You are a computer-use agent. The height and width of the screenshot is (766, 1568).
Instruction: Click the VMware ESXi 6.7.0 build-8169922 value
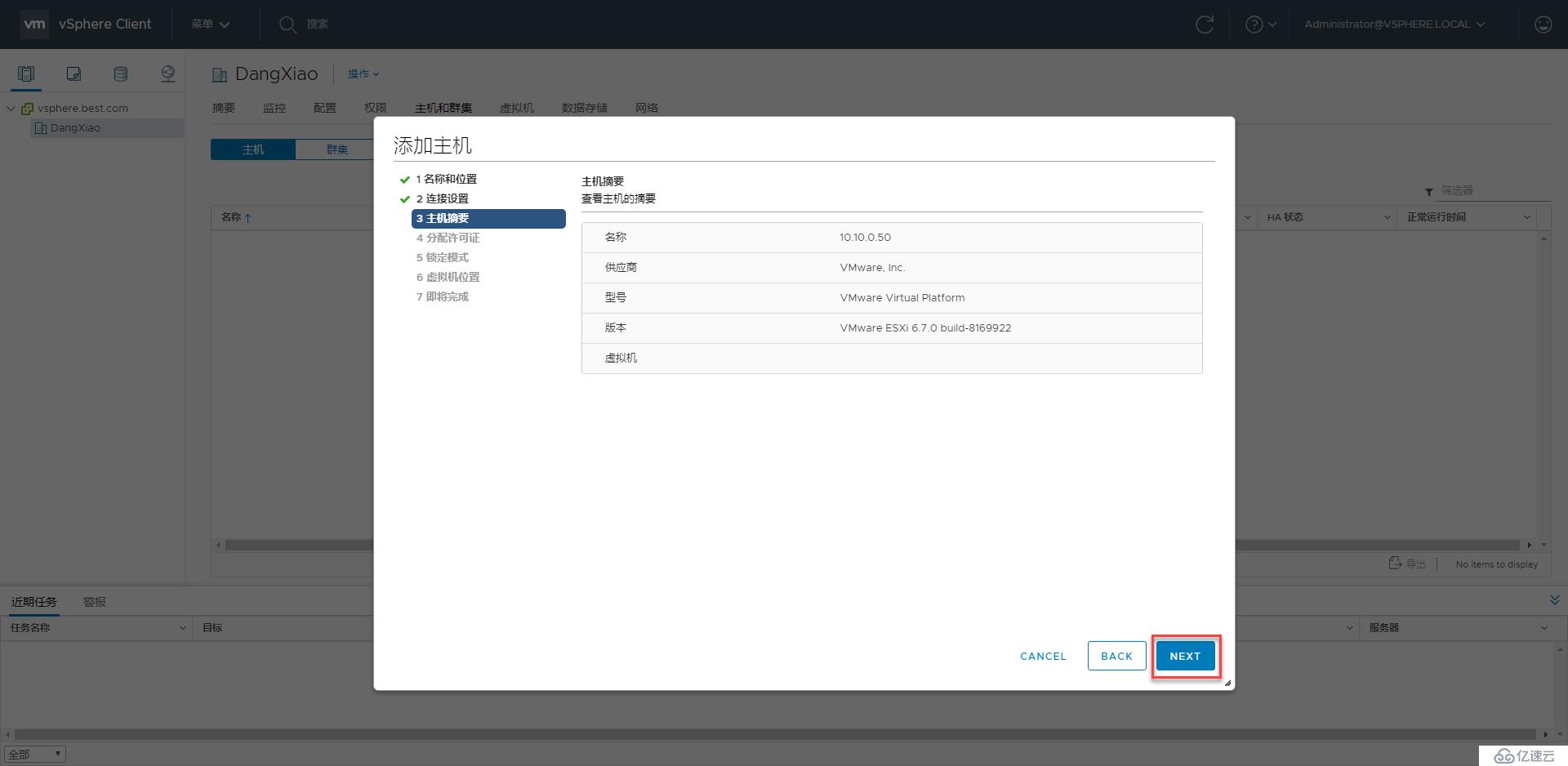pyautogui.click(x=925, y=328)
